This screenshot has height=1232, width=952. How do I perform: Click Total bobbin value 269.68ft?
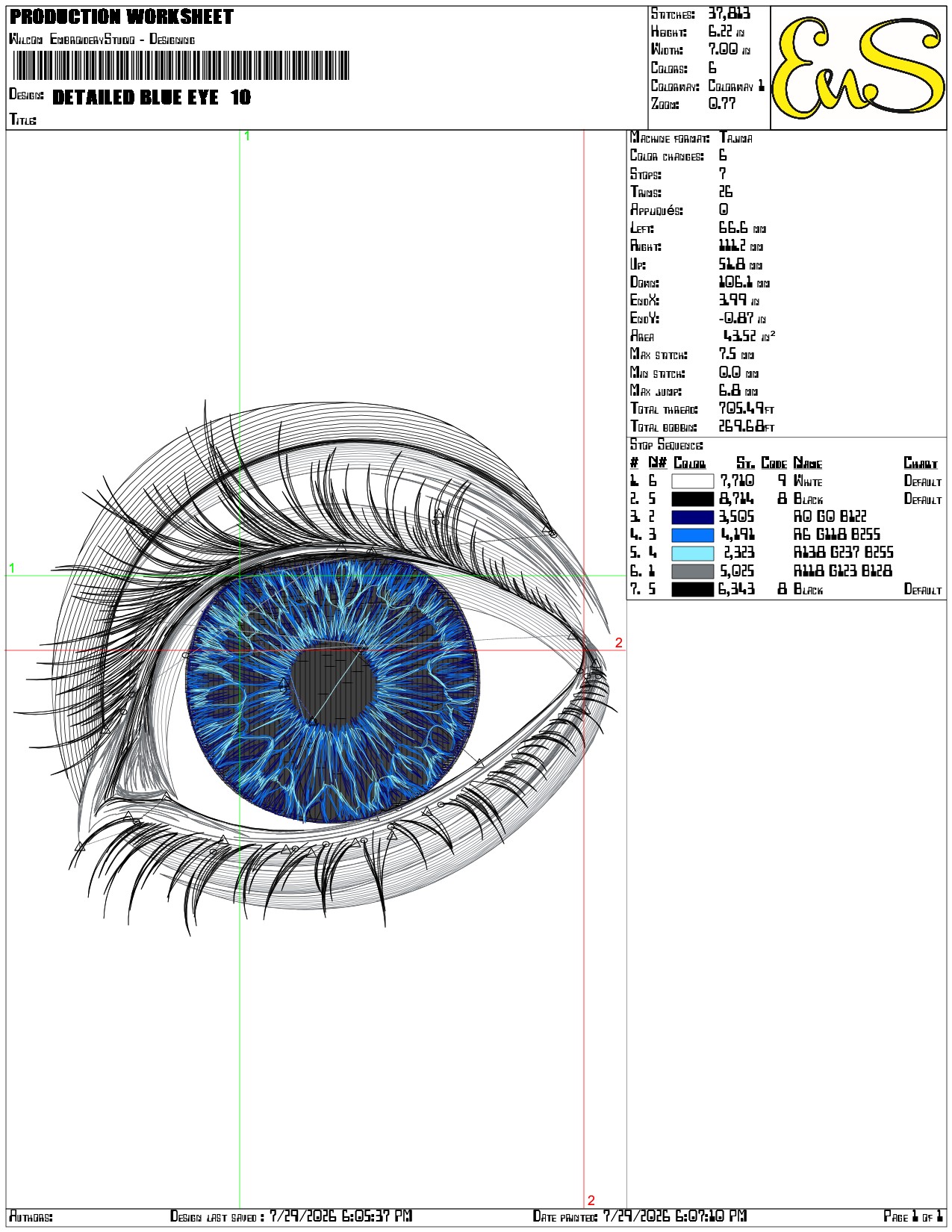coord(747,426)
